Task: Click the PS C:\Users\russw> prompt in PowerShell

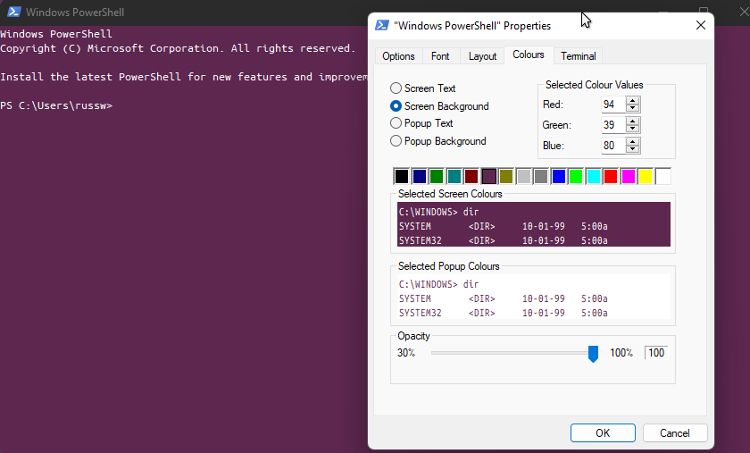Action: (x=56, y=105)
